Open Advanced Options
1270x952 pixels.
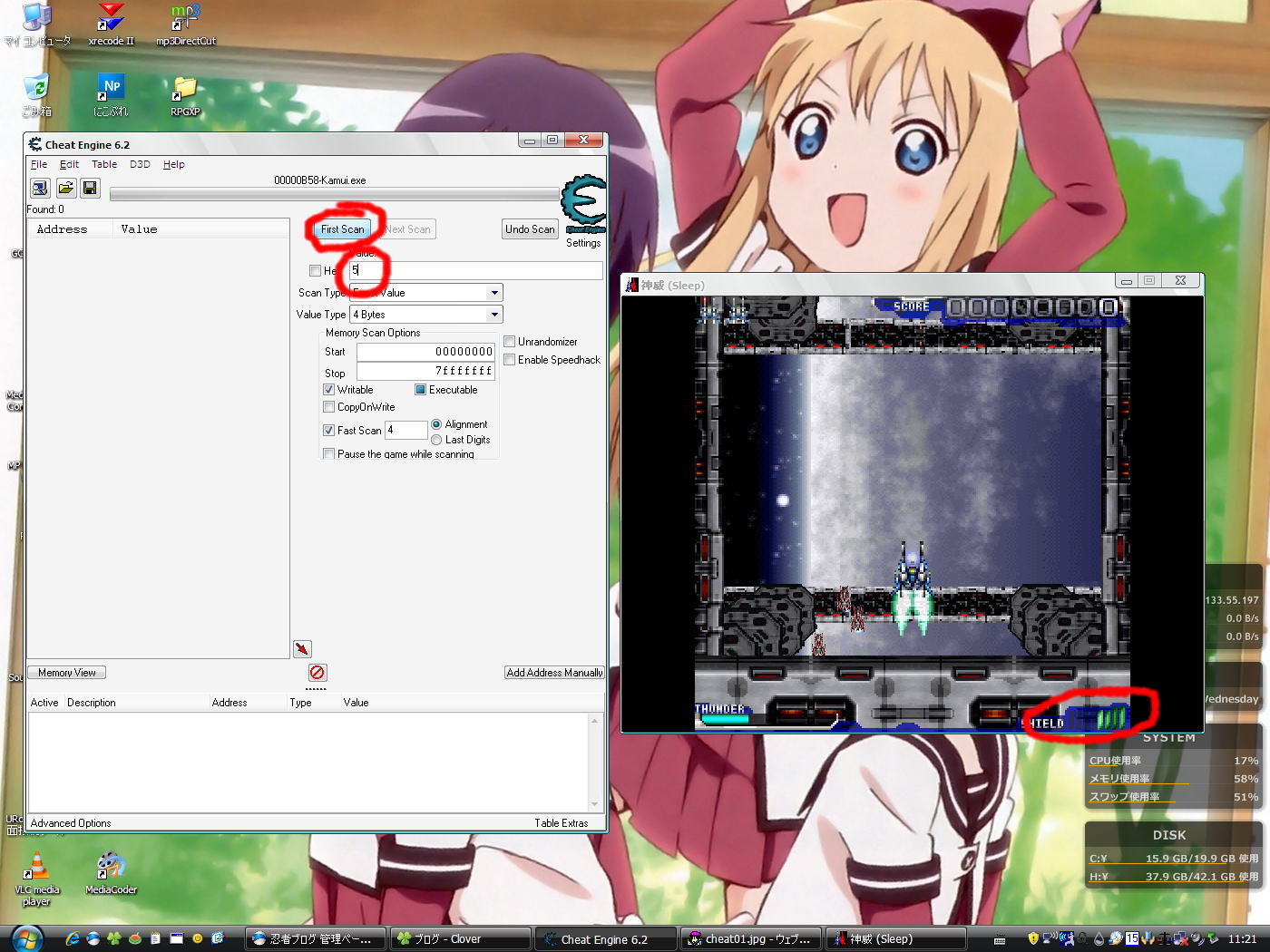71,823
